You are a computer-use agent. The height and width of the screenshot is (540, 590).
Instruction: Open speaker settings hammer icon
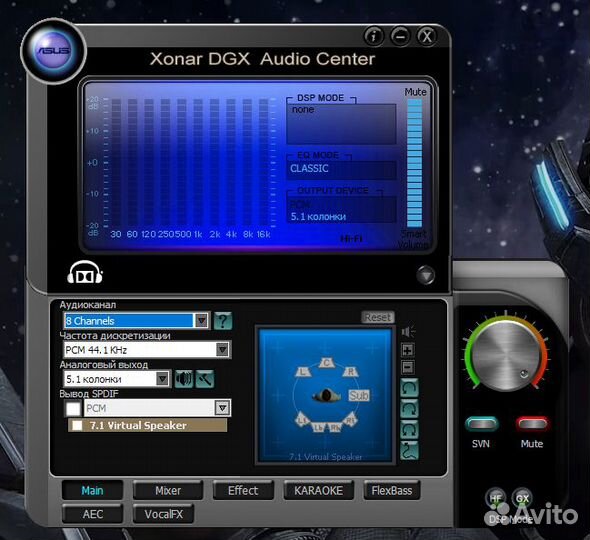(205, 379)
